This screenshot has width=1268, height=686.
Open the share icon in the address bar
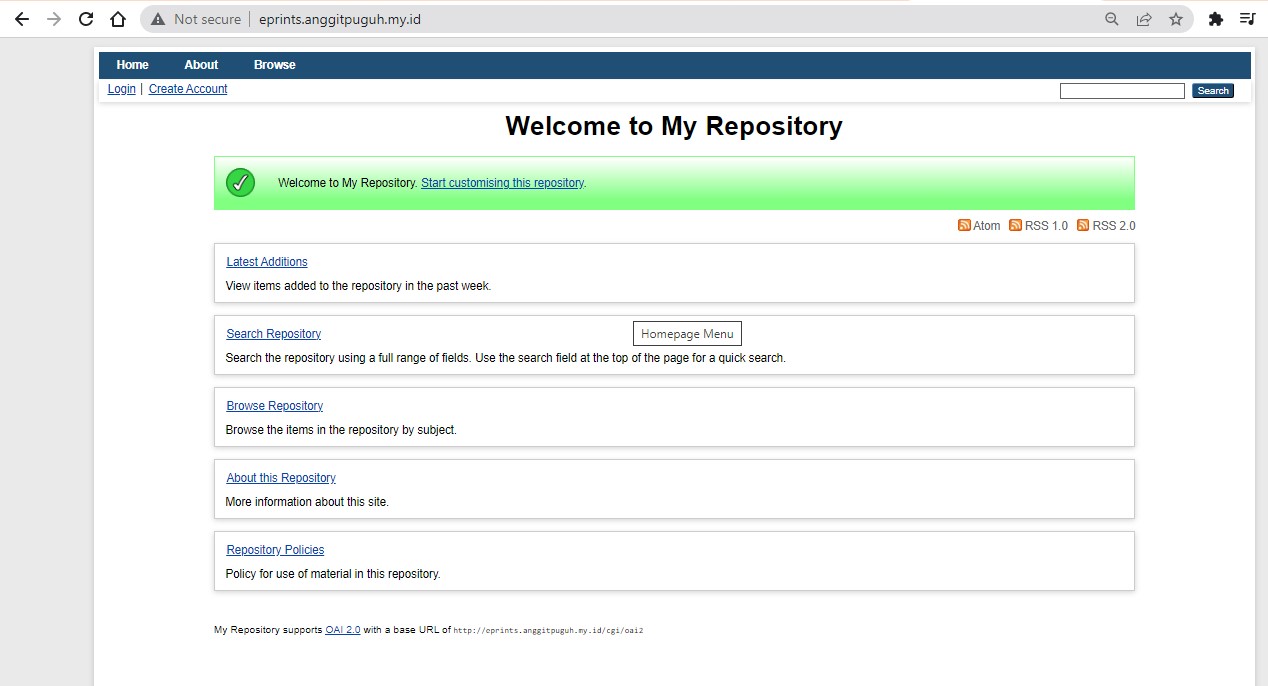point(1143,18)
